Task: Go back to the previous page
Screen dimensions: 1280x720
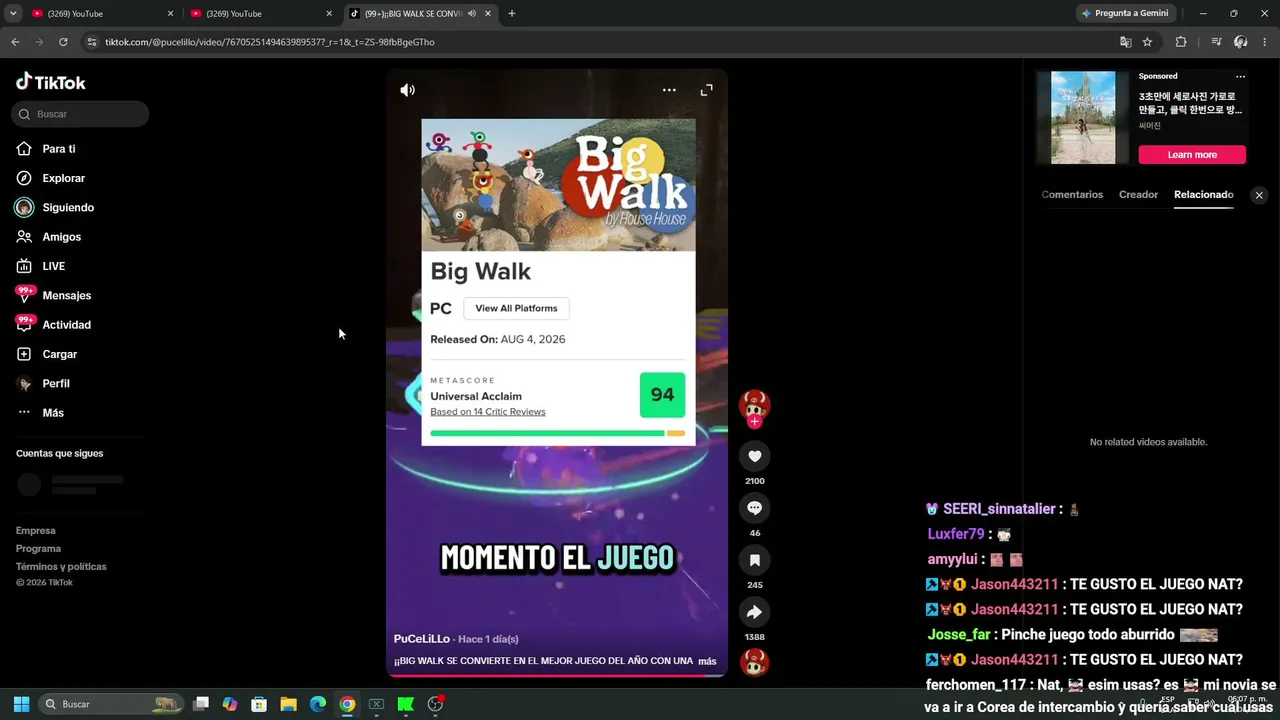Action: [15, 42]
